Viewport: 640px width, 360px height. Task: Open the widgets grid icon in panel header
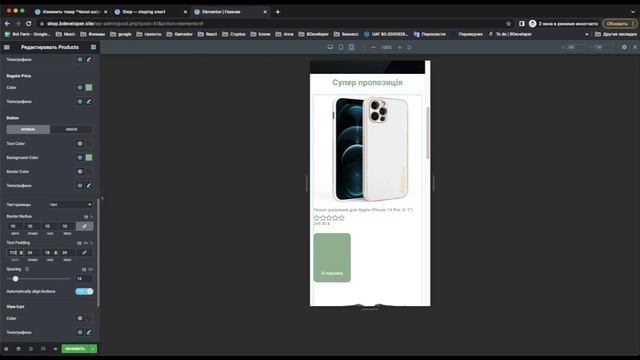coord(93,47)
